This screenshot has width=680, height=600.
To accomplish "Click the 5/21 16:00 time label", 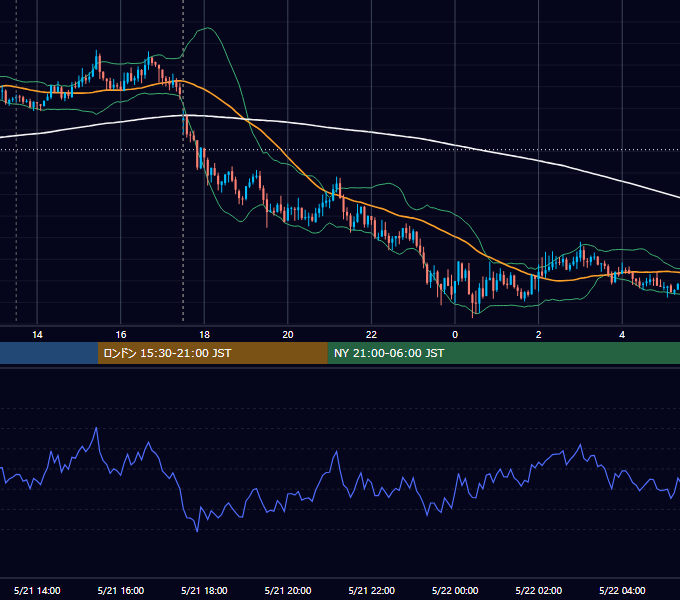I will click(x=121, y=590).
